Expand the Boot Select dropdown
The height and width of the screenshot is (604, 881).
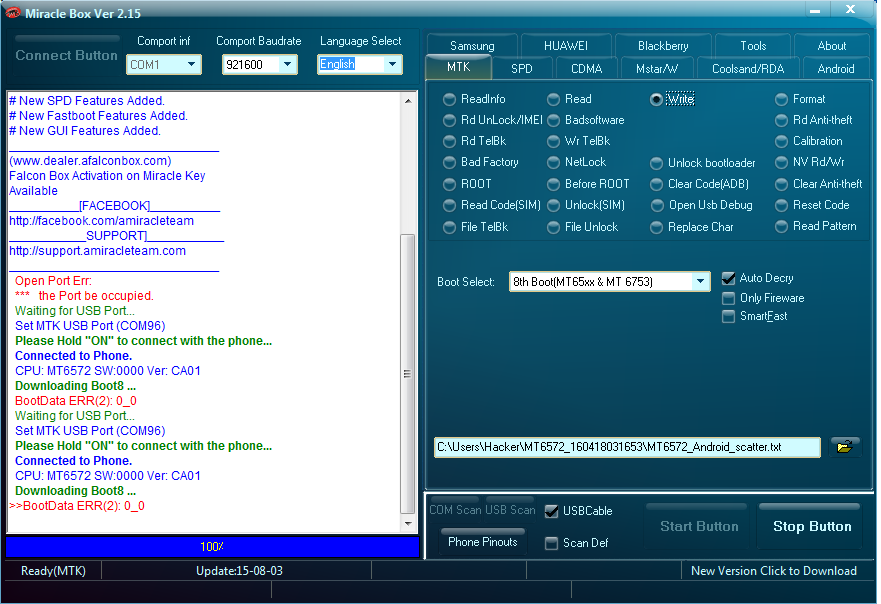700,281
